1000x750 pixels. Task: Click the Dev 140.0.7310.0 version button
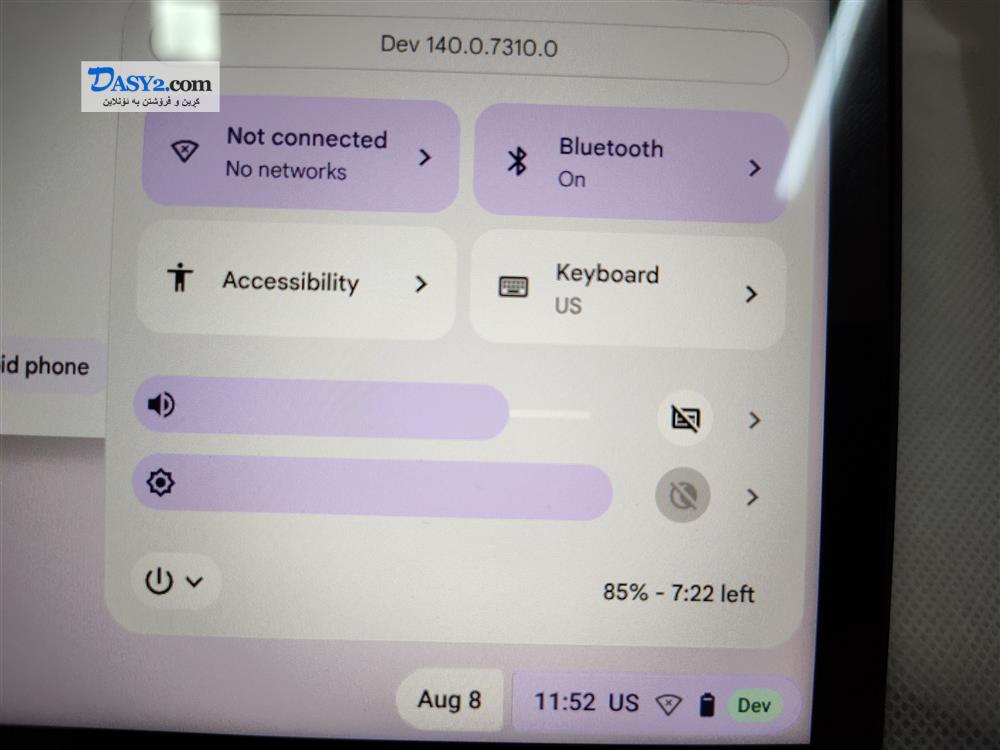469,47
